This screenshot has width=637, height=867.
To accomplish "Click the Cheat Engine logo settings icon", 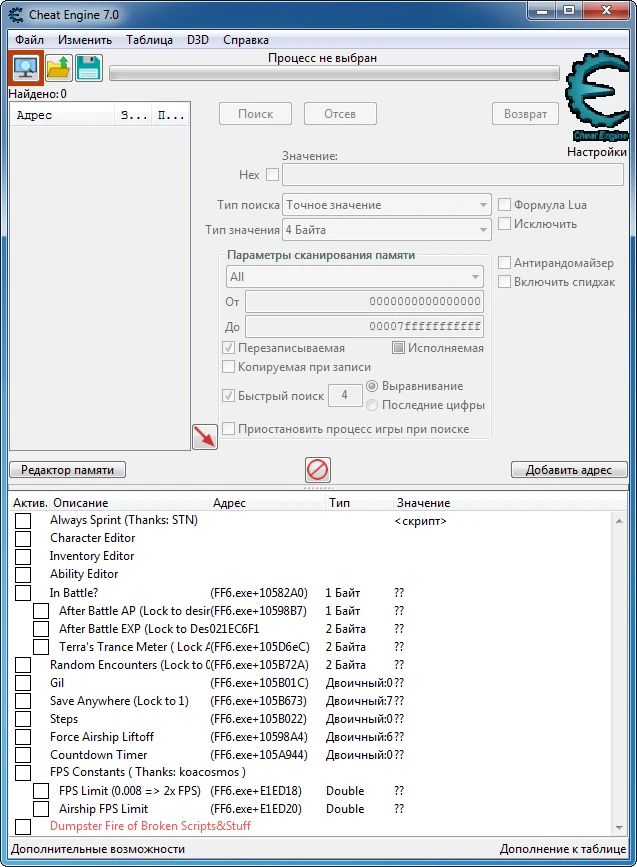I will coord(598,96).
